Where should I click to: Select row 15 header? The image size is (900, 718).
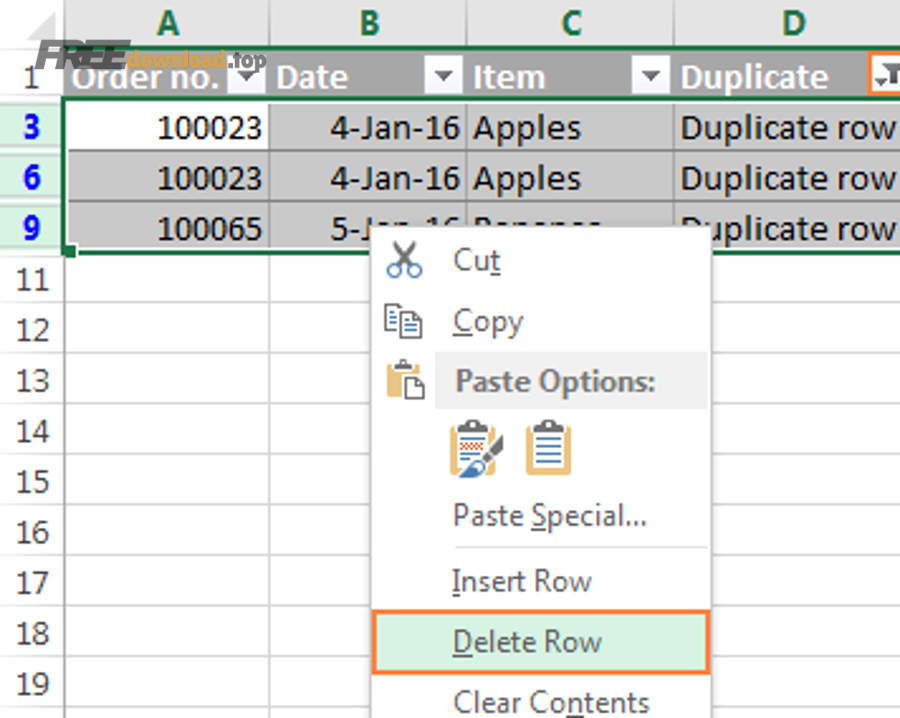tap(32, 482)
